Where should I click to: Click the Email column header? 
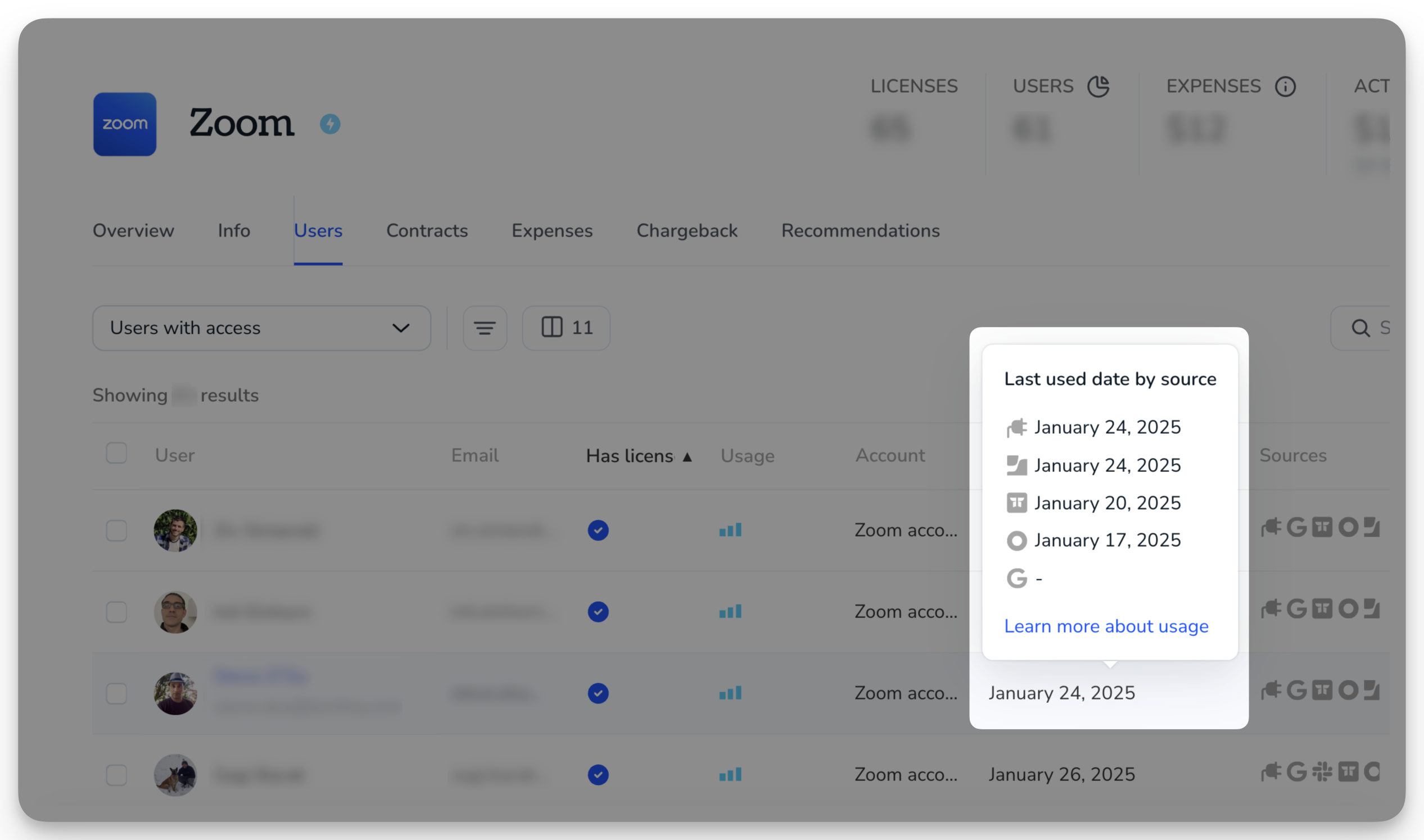[475, 456]
